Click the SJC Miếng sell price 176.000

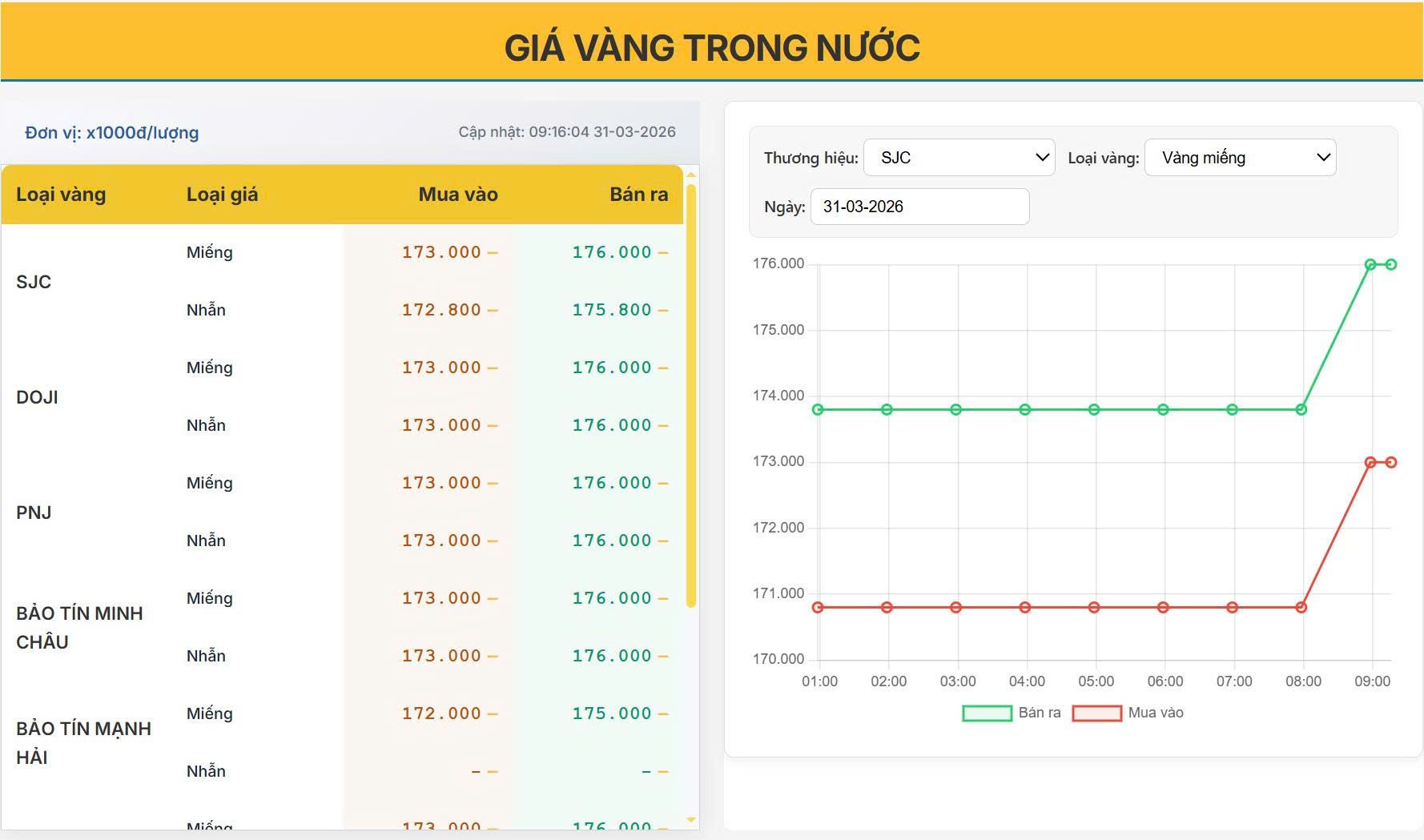click(612, 252)
